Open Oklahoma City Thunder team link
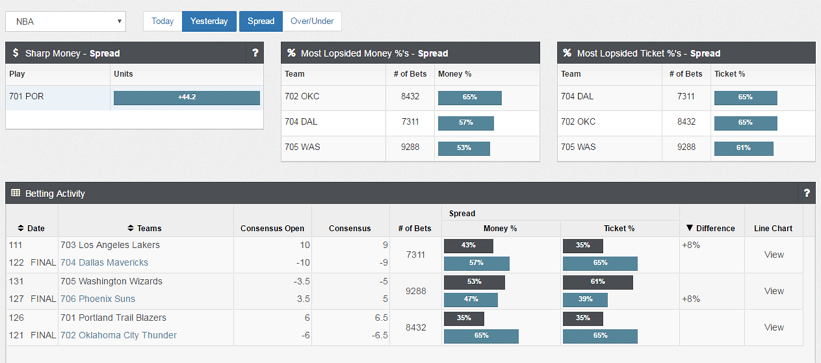This screenshot has width=821, height=363. coord(118,335)
